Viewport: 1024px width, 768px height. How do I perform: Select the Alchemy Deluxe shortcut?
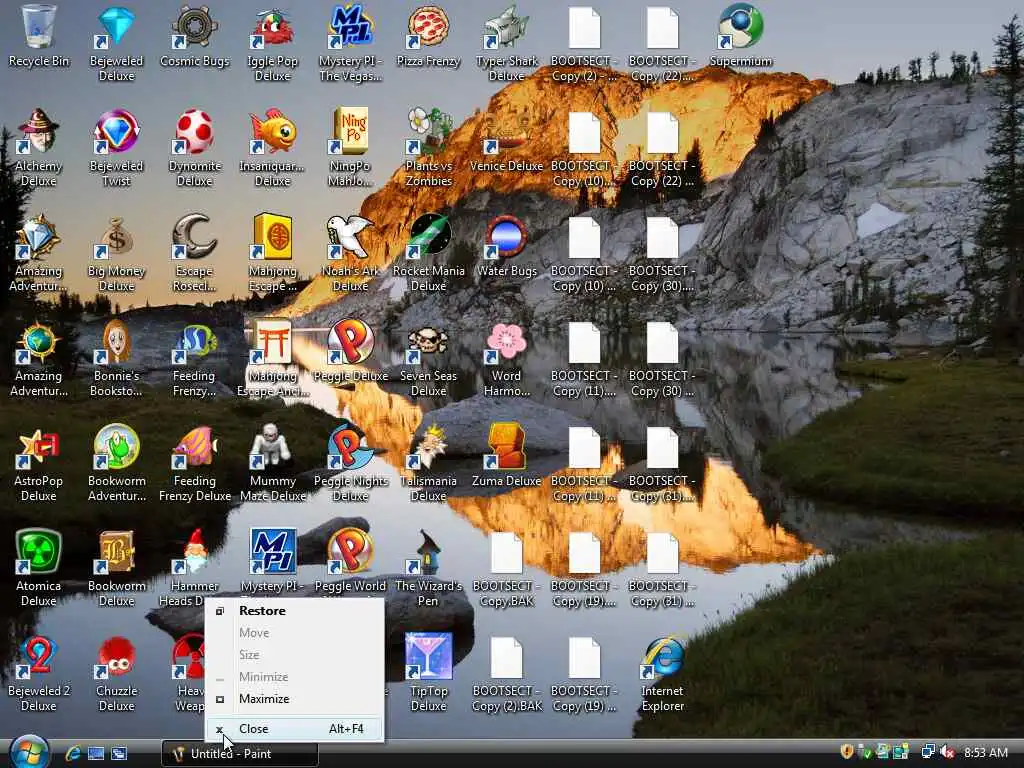coord(39,148)
